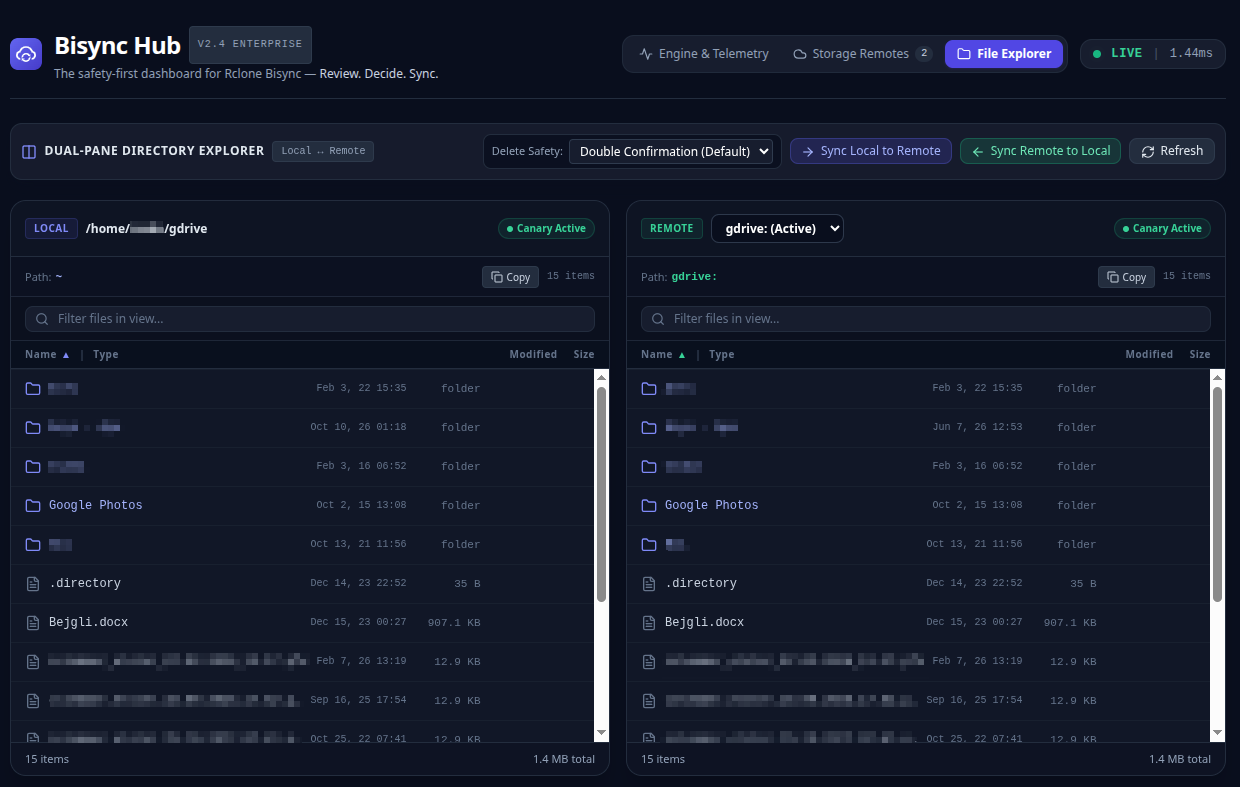Click Google Photos folder icon in local pane
The image size is (1240, 787).
[33, 505]
